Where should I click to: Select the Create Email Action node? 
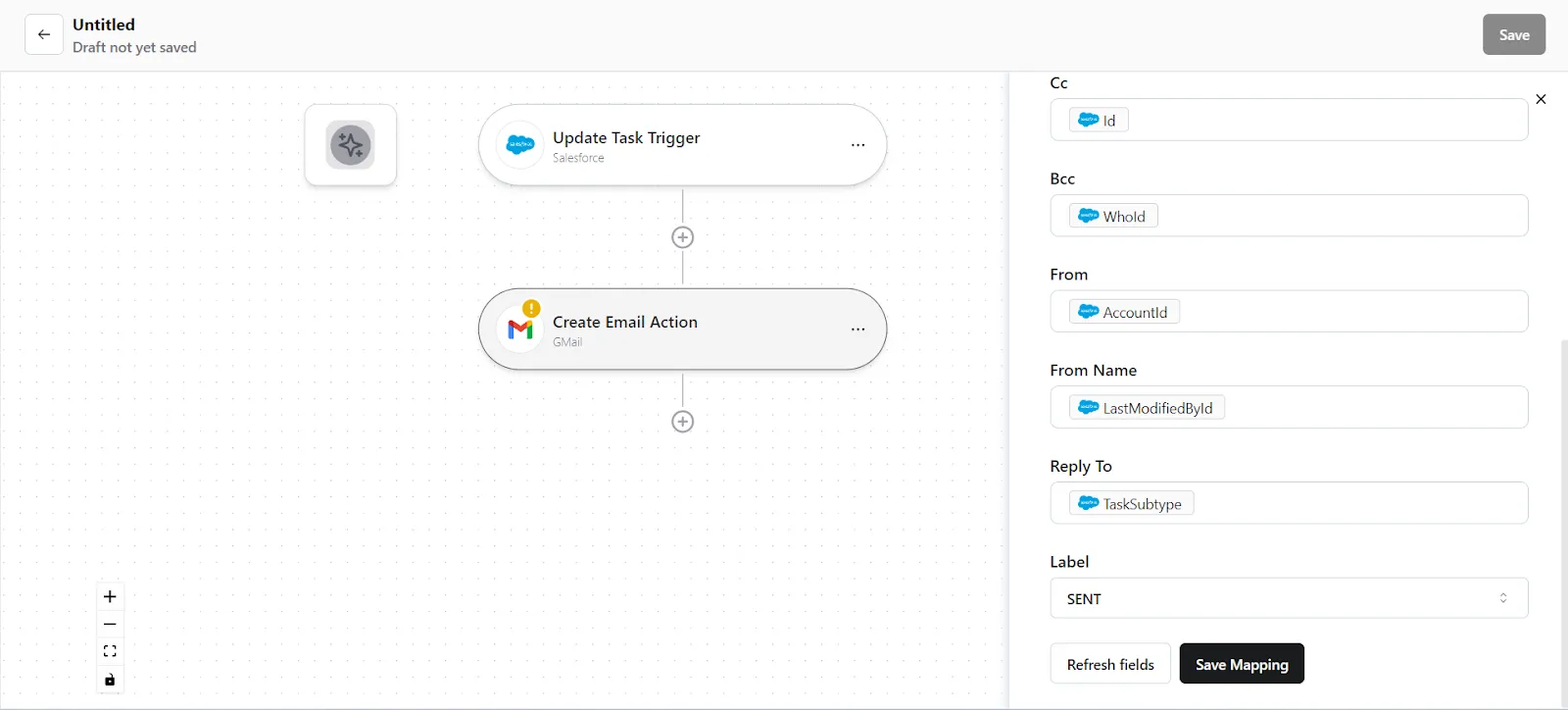[x=682, y=330]
